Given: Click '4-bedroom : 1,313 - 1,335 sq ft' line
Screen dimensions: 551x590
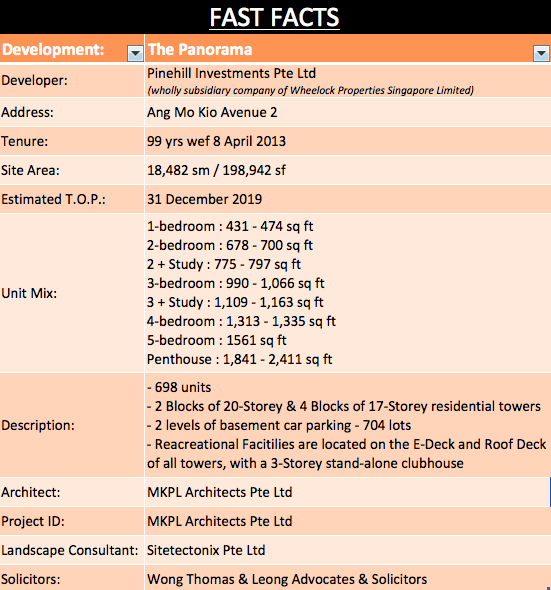Looking at the screenshot, I should [x=241, y=321].
